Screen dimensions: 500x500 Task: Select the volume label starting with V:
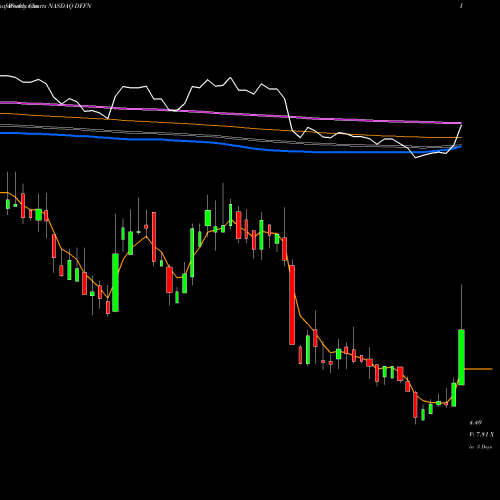pyautogui.click(x=482, y=434)
